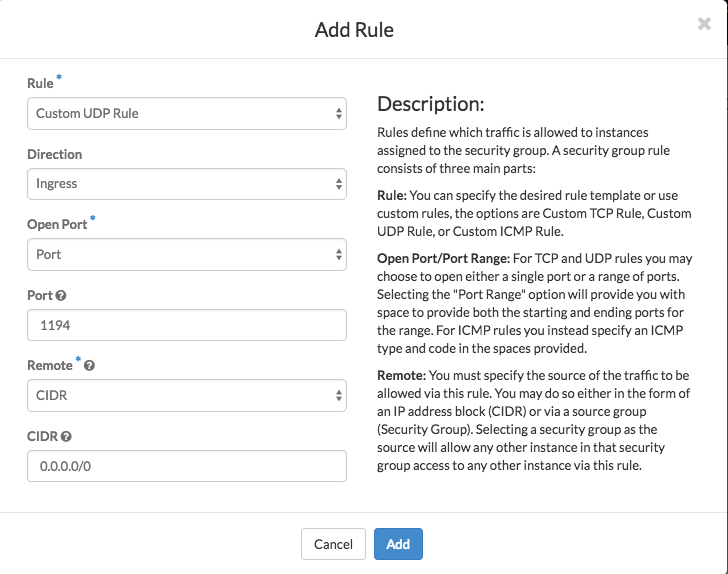Click the Direction field label

55,155
